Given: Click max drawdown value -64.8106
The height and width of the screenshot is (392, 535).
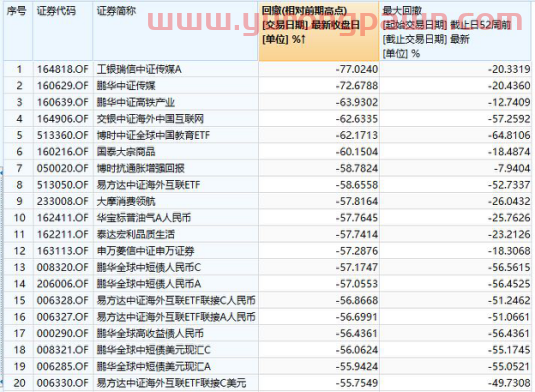Looking at the screenshot, I should tap(509, 135).
